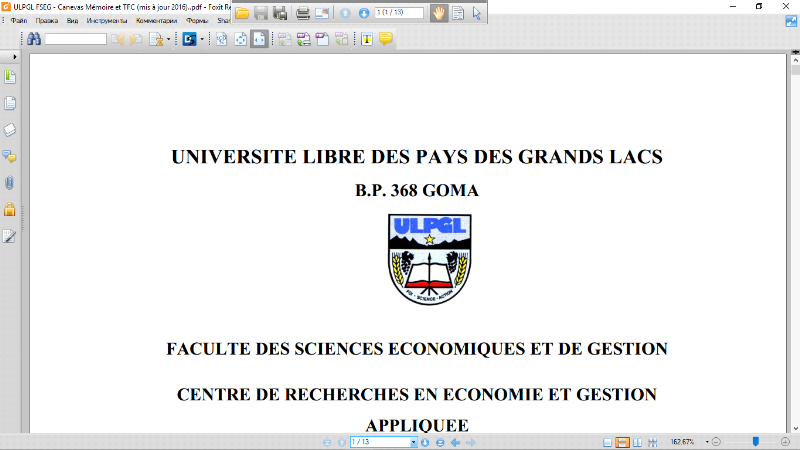Go to previous page with the up arrow

pos(345,13)
